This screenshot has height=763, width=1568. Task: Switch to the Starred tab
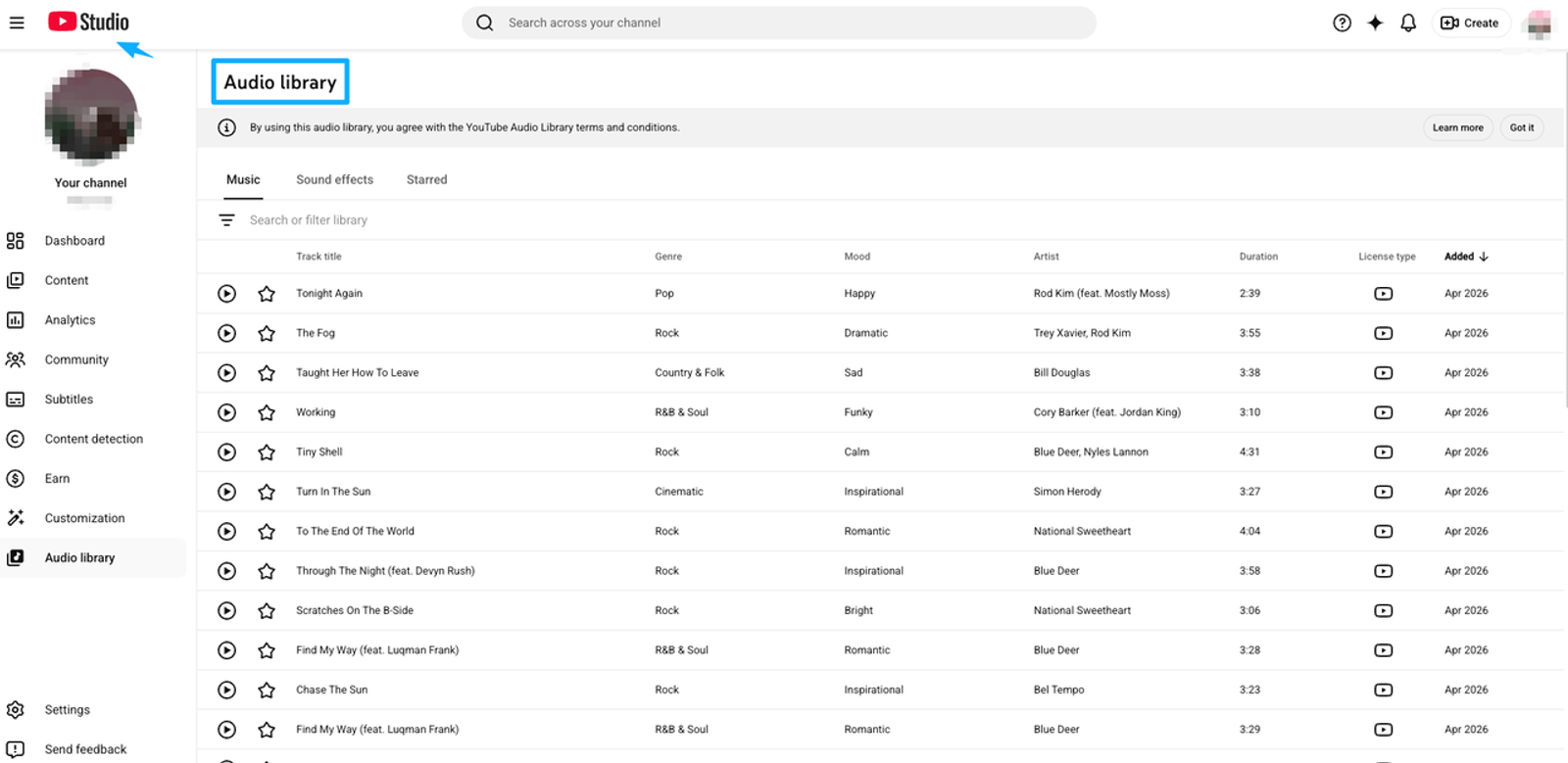(426, 180)
